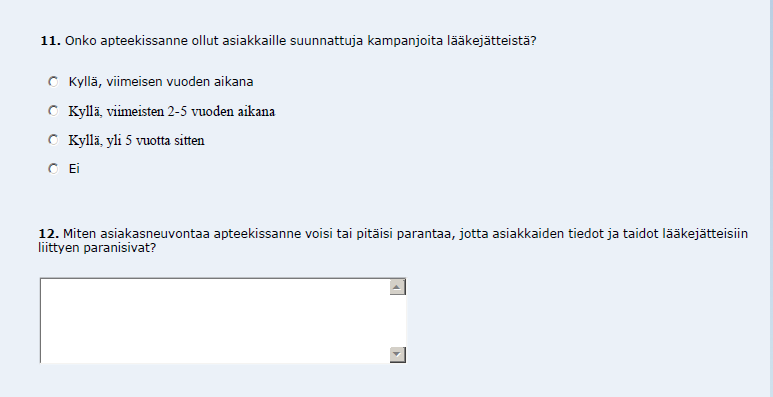The image size is (773, 397).
Task: Click the label text "Kyllä, viimeisen vuoden aikana"
Action: [161, 82]
